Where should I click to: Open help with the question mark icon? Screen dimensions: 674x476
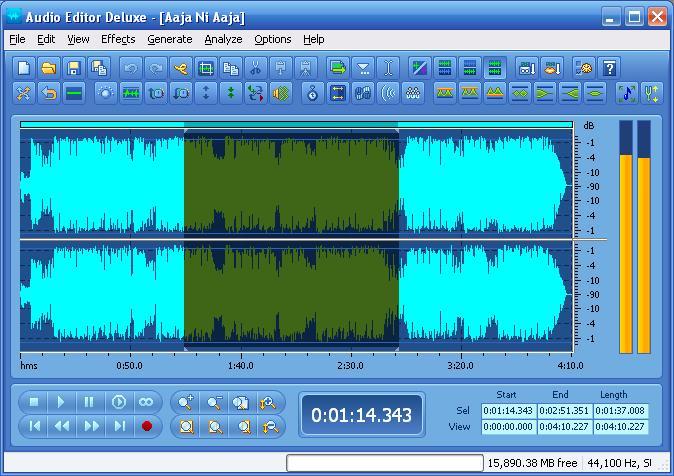click(x=609, y=68)
